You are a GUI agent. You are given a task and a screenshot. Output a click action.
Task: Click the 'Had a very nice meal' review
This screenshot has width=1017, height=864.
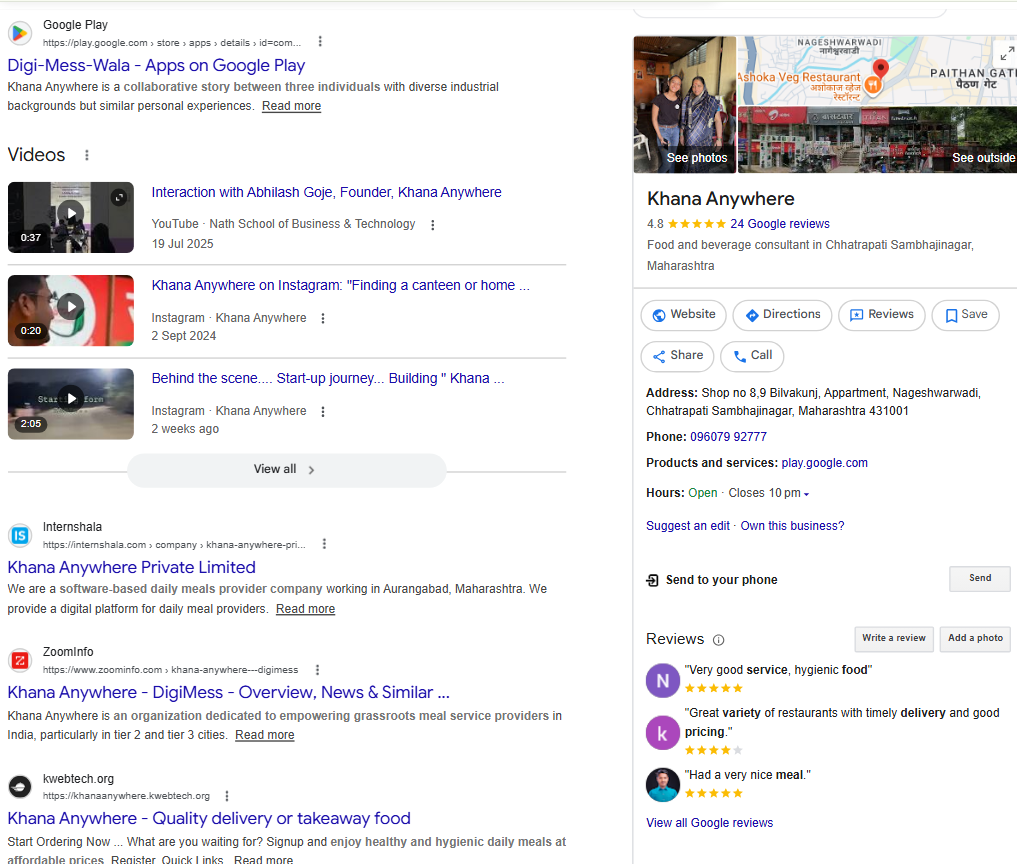pyautogui.click(x=747, y=775)
